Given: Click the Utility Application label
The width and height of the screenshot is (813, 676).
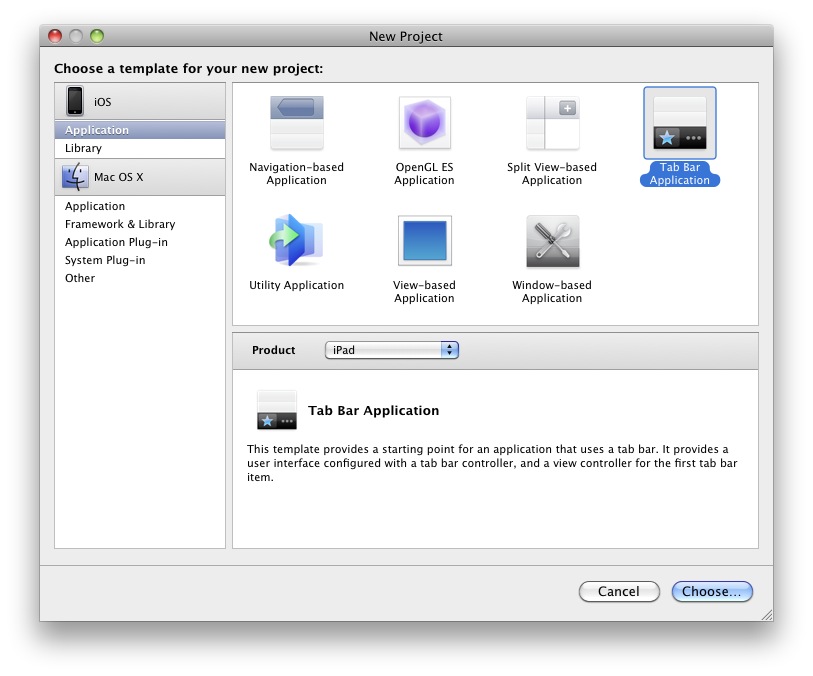Looking at the screenshot, I should pos(297,285).
